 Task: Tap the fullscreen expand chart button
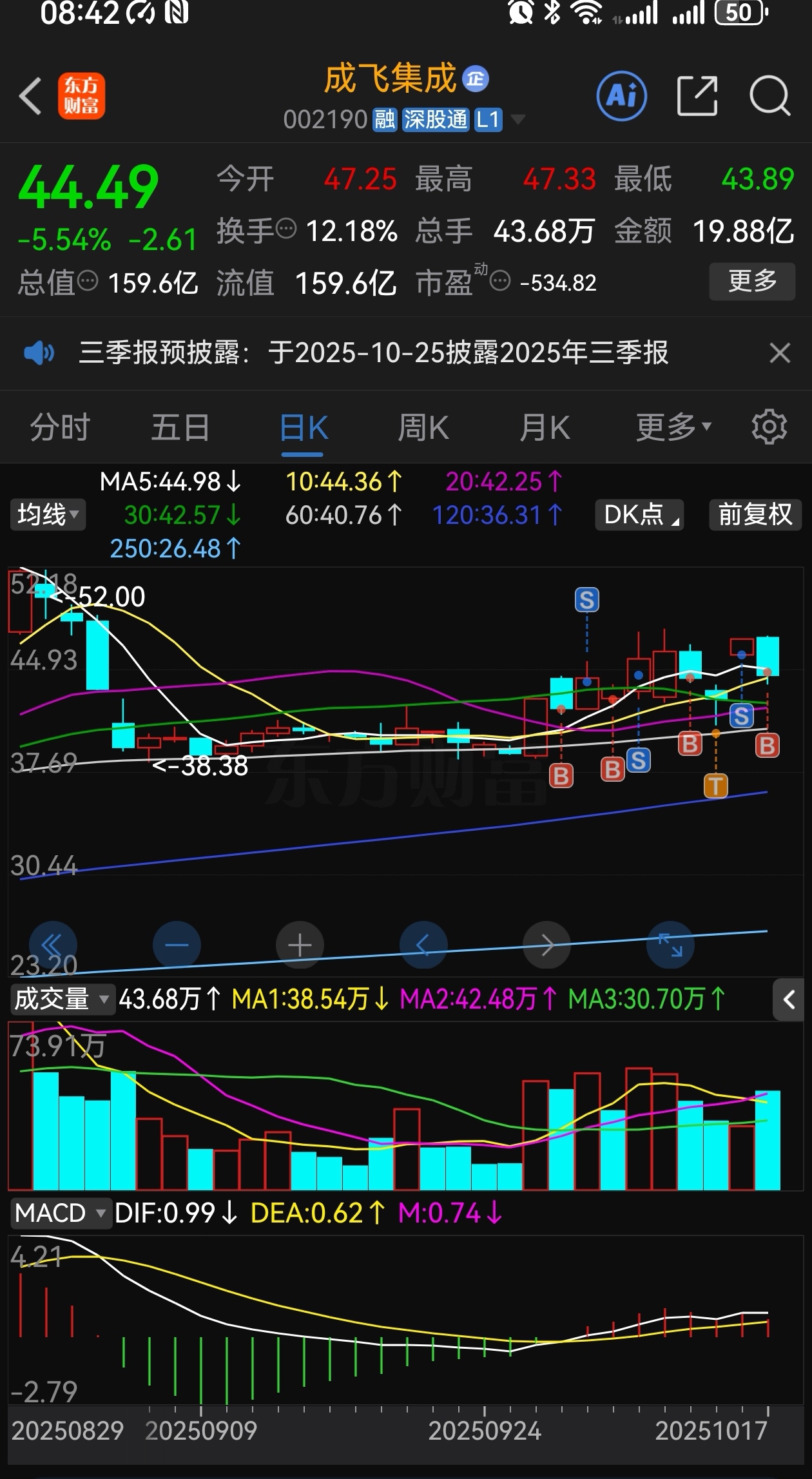[670, 945]
